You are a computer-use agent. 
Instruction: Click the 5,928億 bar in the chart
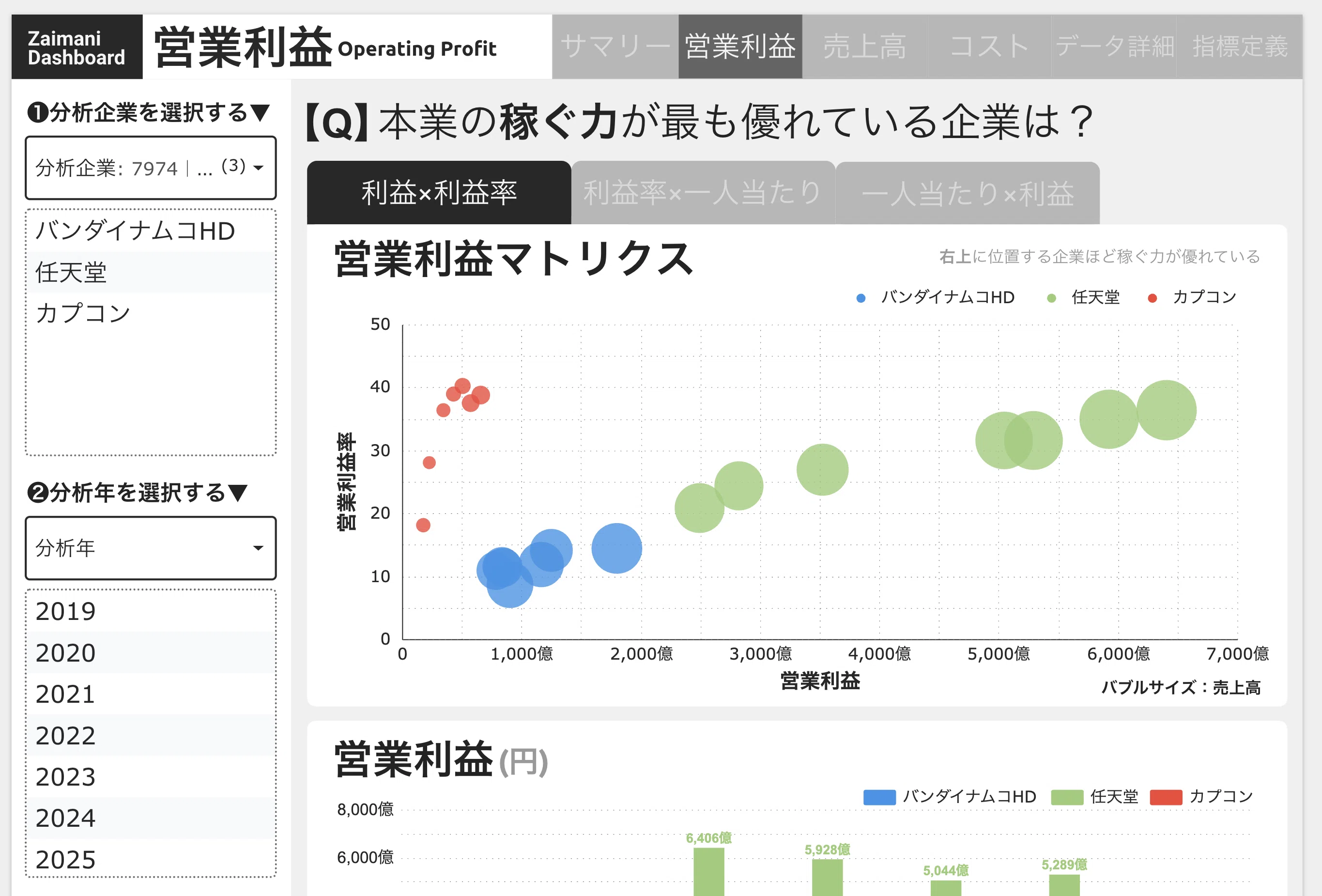(x=827, y=877)
